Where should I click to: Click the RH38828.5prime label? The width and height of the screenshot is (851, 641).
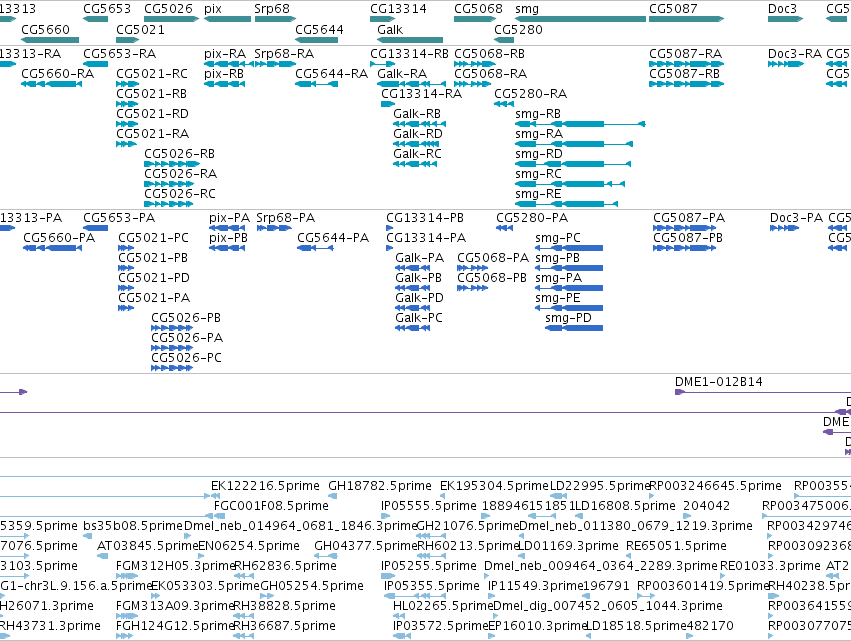(284, 606)
